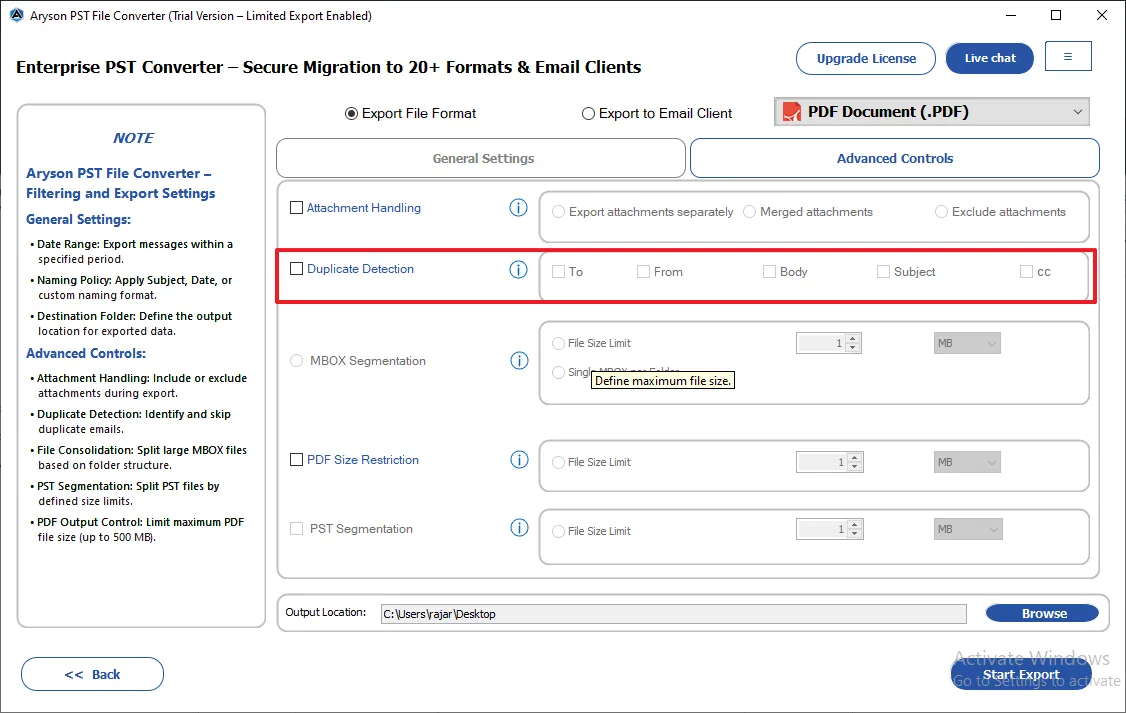Screen dimensions: 1126x713
Task: Click the 'General Settings:' heading in note panel
Action: click(x=78, y=220)
